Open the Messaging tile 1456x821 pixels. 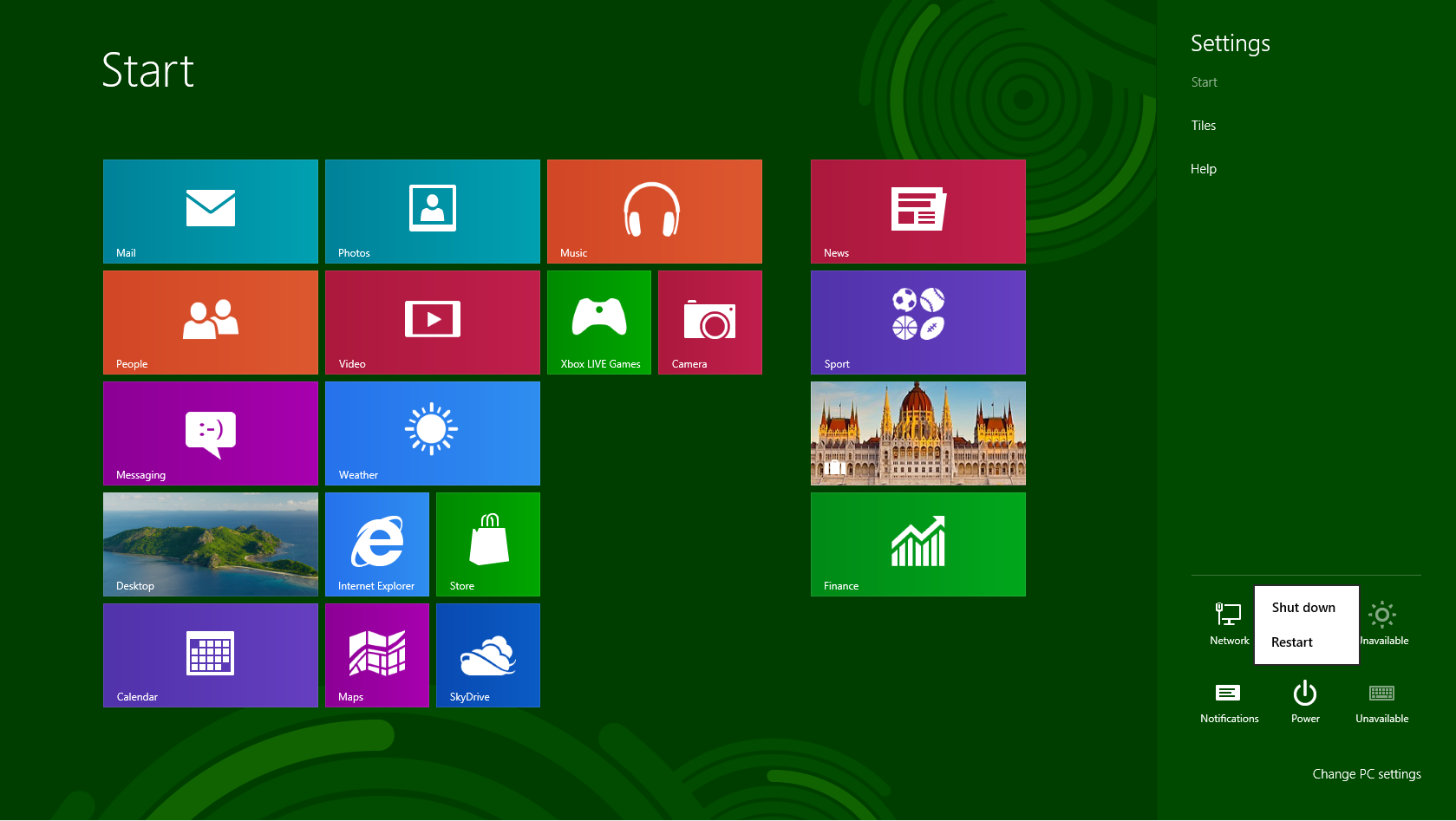pyautogui.click(x=211, y=433)
